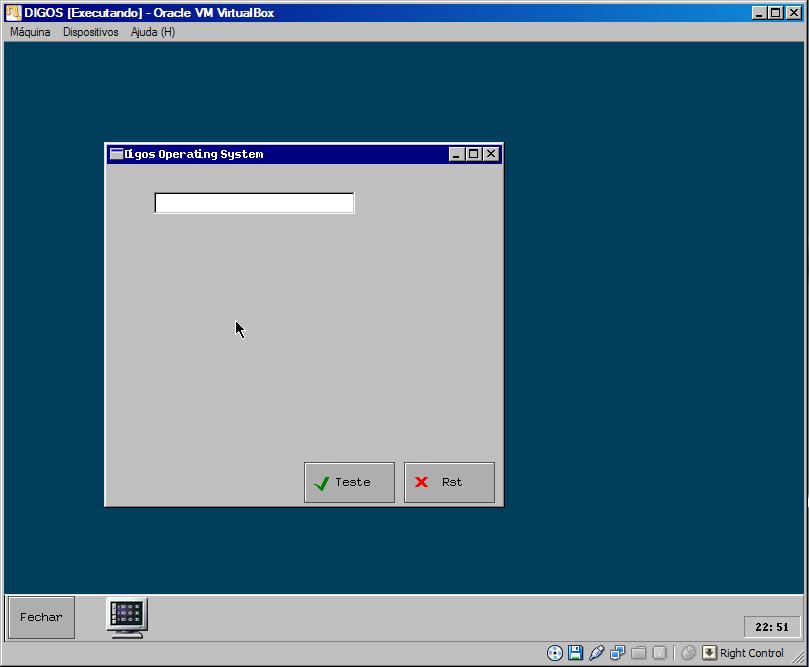Image resolution: width=809 pixels, height=667 pixels.
Task: Close the Digos Operating System window
Action: [x=491, y=154]
